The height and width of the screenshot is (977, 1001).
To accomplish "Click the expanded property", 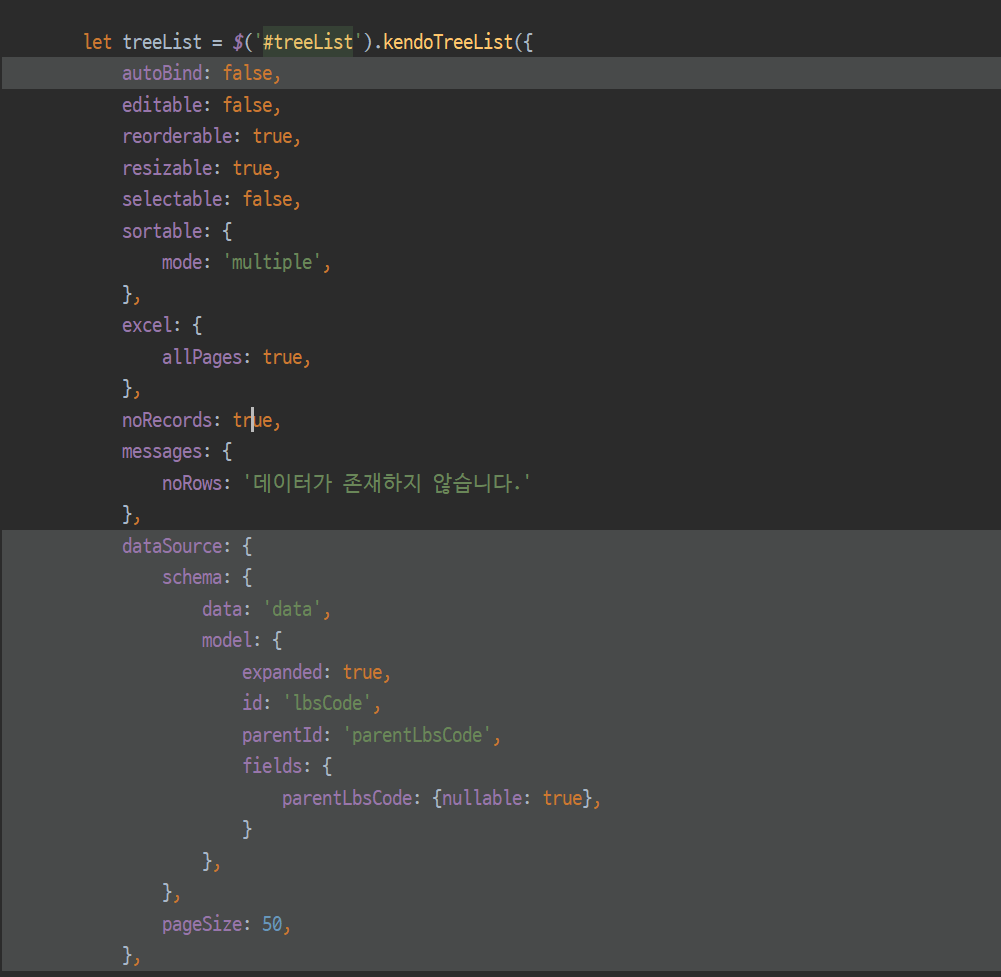I will (282, 672).
